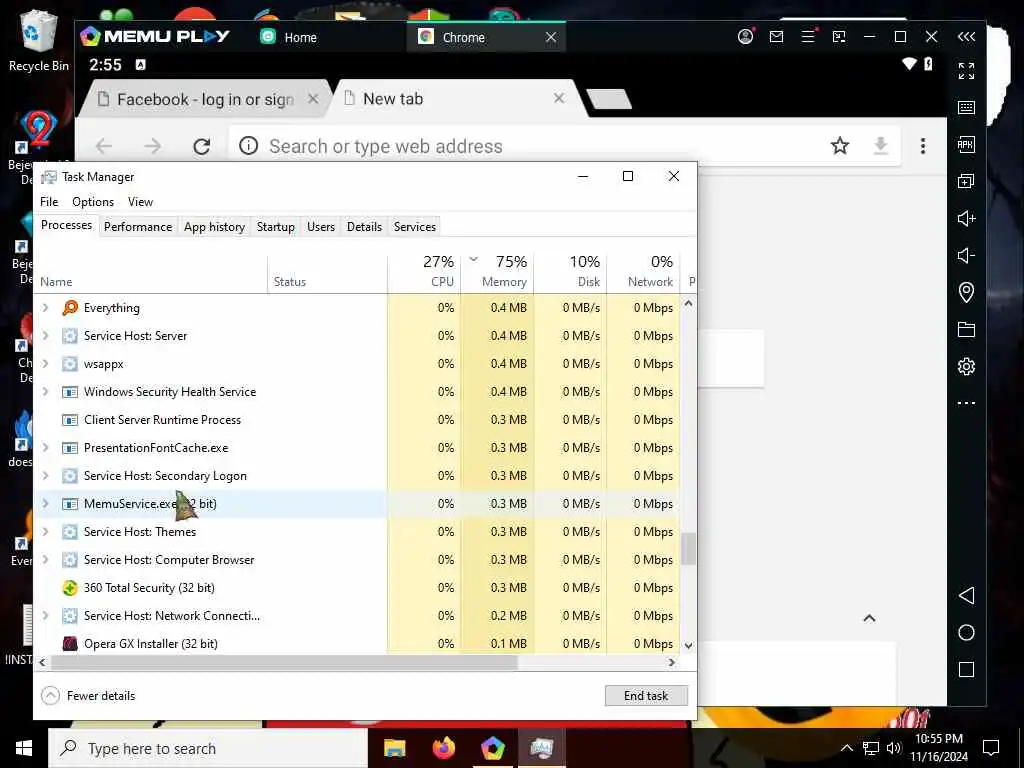This screenshot has height=768, width=1024.
Task: Sort processes by Memory column
Action: coord(498,272)
